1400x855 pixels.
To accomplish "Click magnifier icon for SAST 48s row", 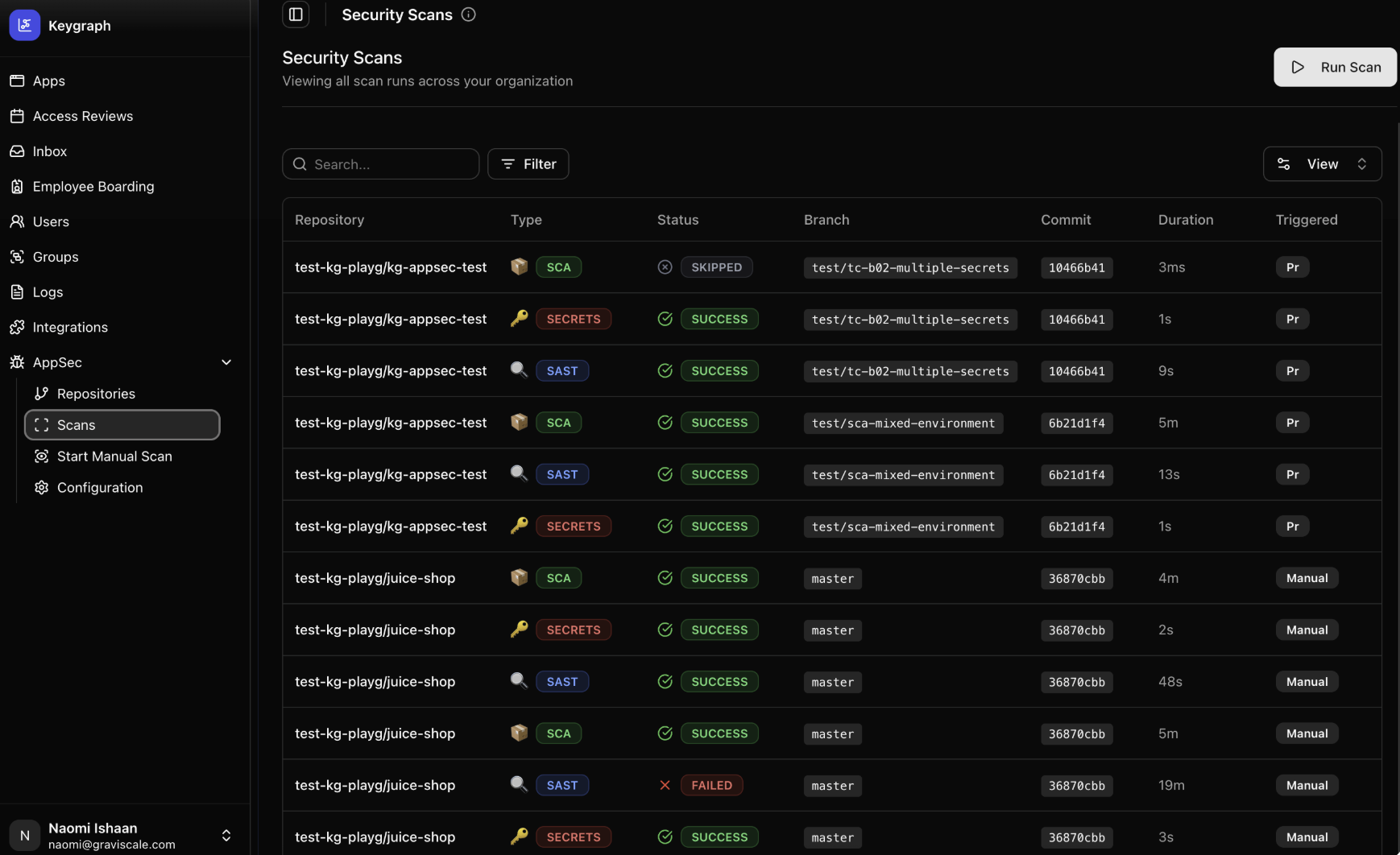I will tap(520, 681).
